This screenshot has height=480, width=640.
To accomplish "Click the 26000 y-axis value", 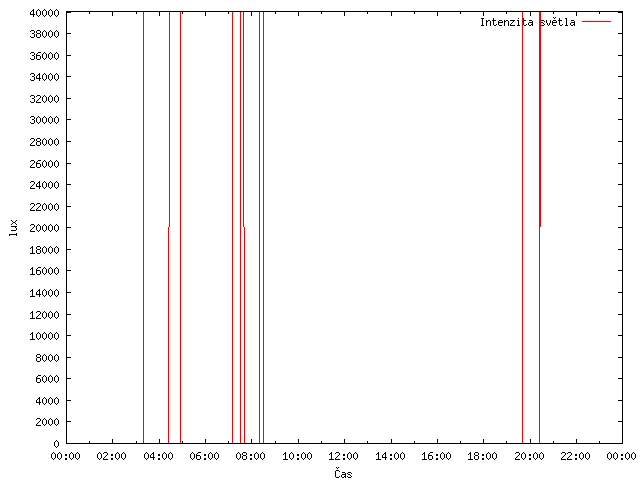I will tap(44, 164).
